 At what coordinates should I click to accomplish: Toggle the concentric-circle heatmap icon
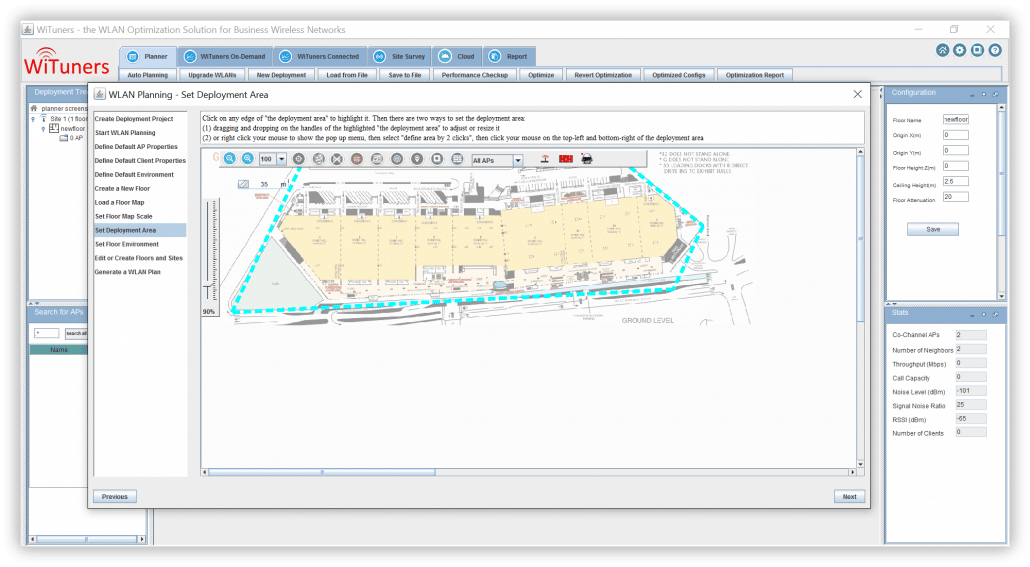(x=397, y=159)
